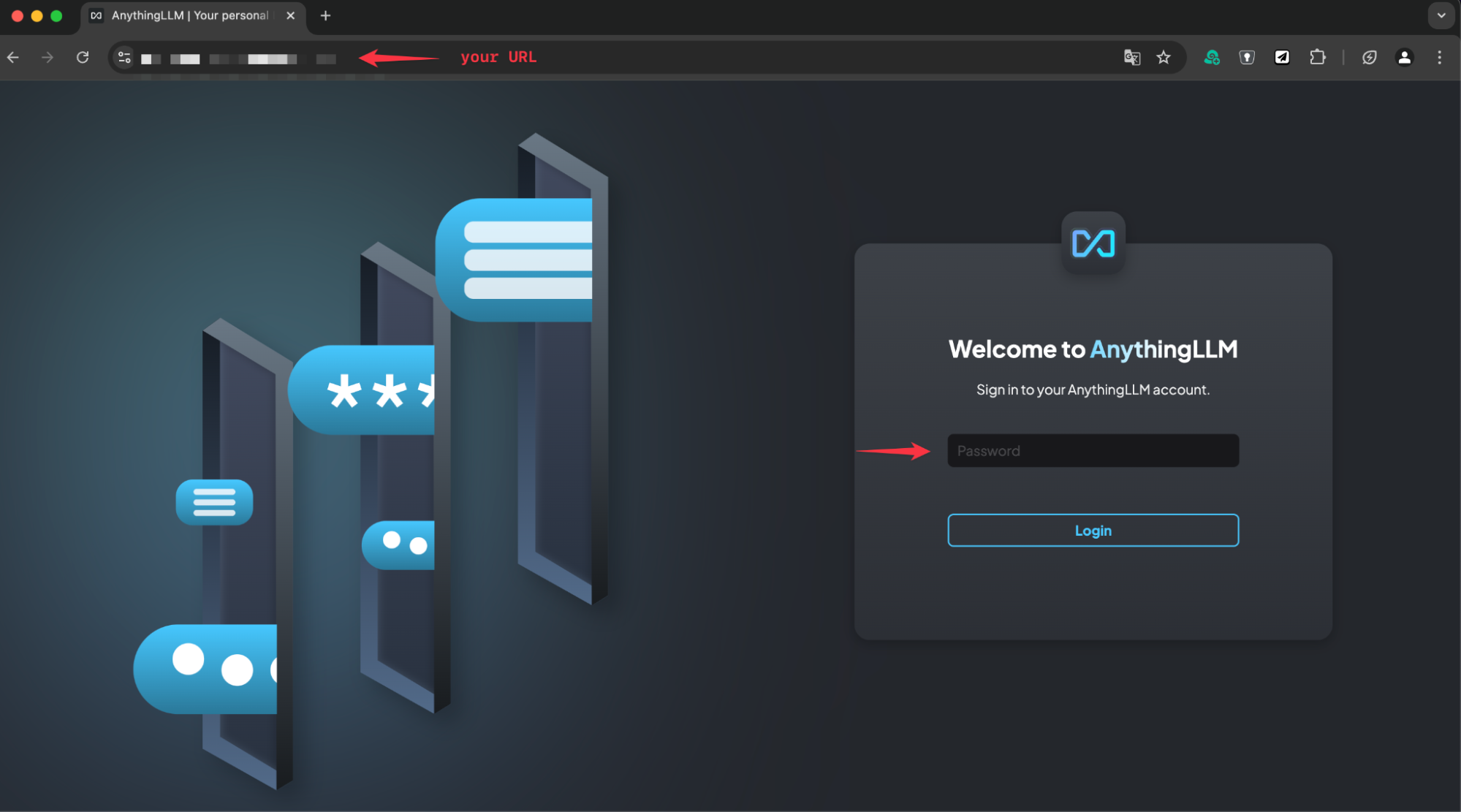
Task: Open the shield password manager extension
Action: click(x=1247, y=57)
